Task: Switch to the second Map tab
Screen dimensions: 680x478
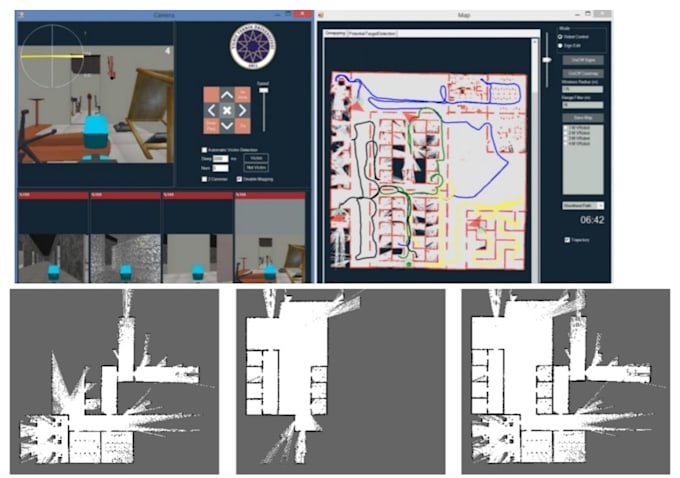Action: 372,33
